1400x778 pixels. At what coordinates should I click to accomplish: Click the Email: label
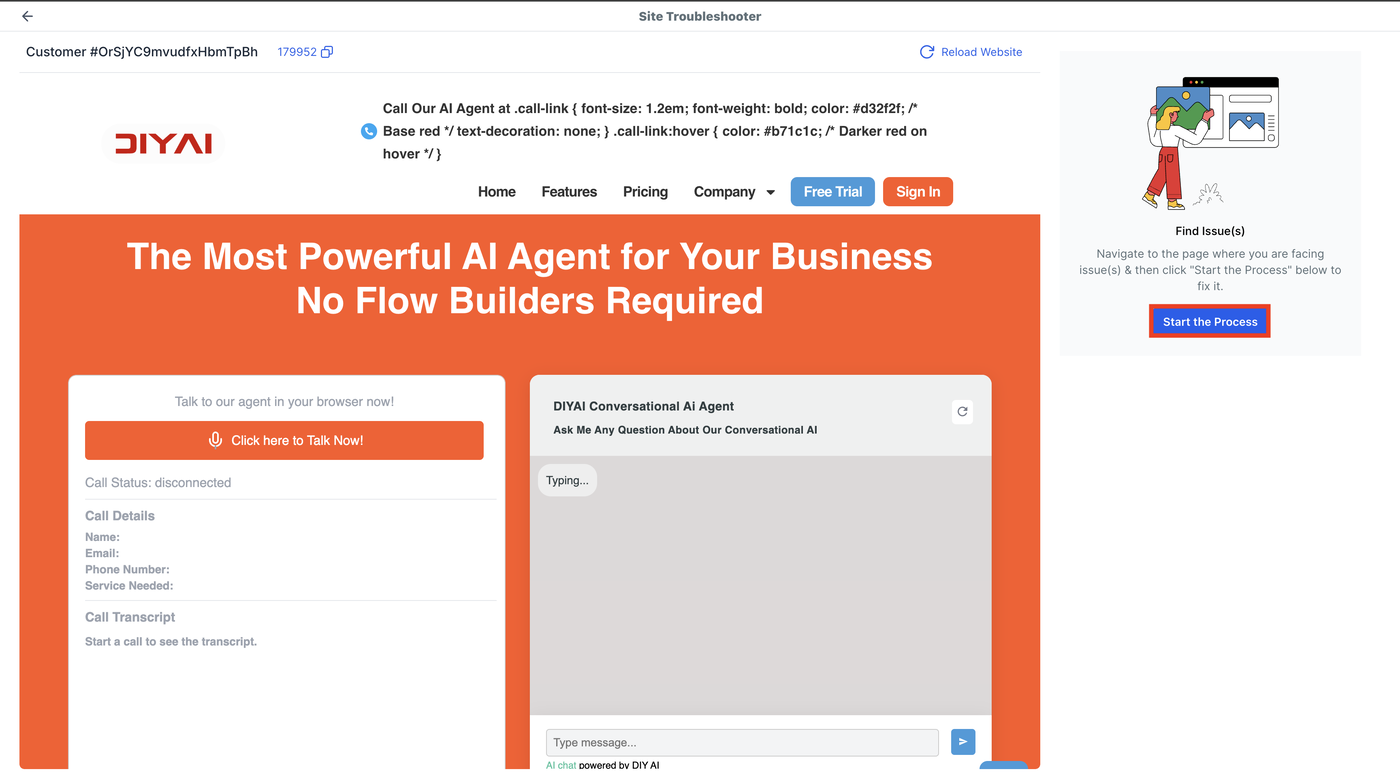point(102,553)
